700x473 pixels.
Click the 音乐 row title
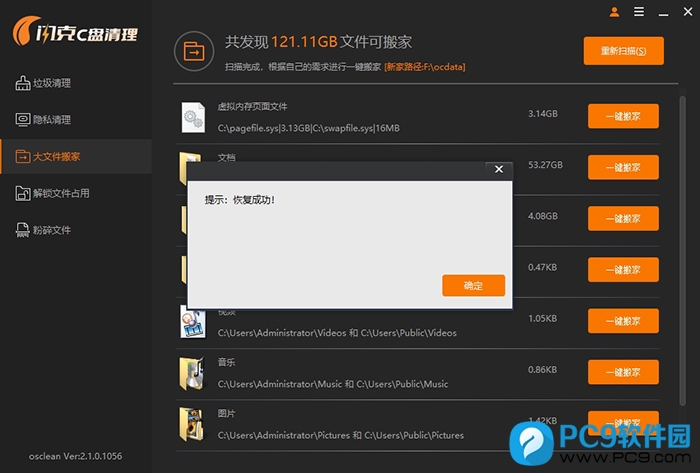(226, 362)
